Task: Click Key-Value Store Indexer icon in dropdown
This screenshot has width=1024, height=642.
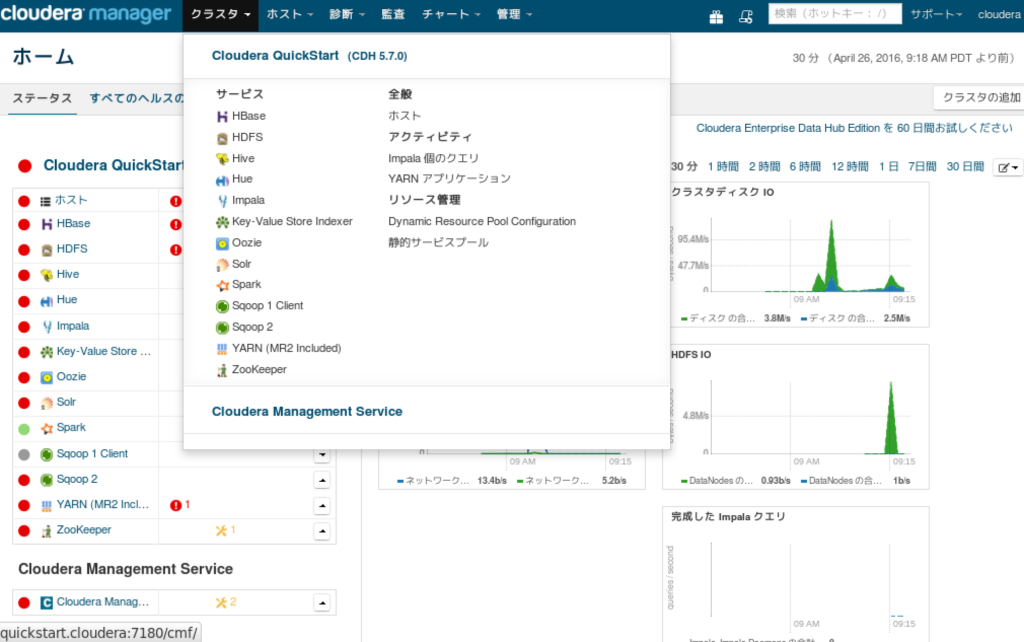Action: tap(222, 222)
